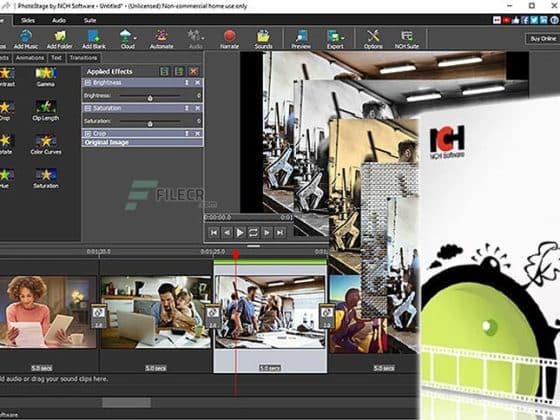Click the Buy Online button
560x420 pixels.
[542, 39]
